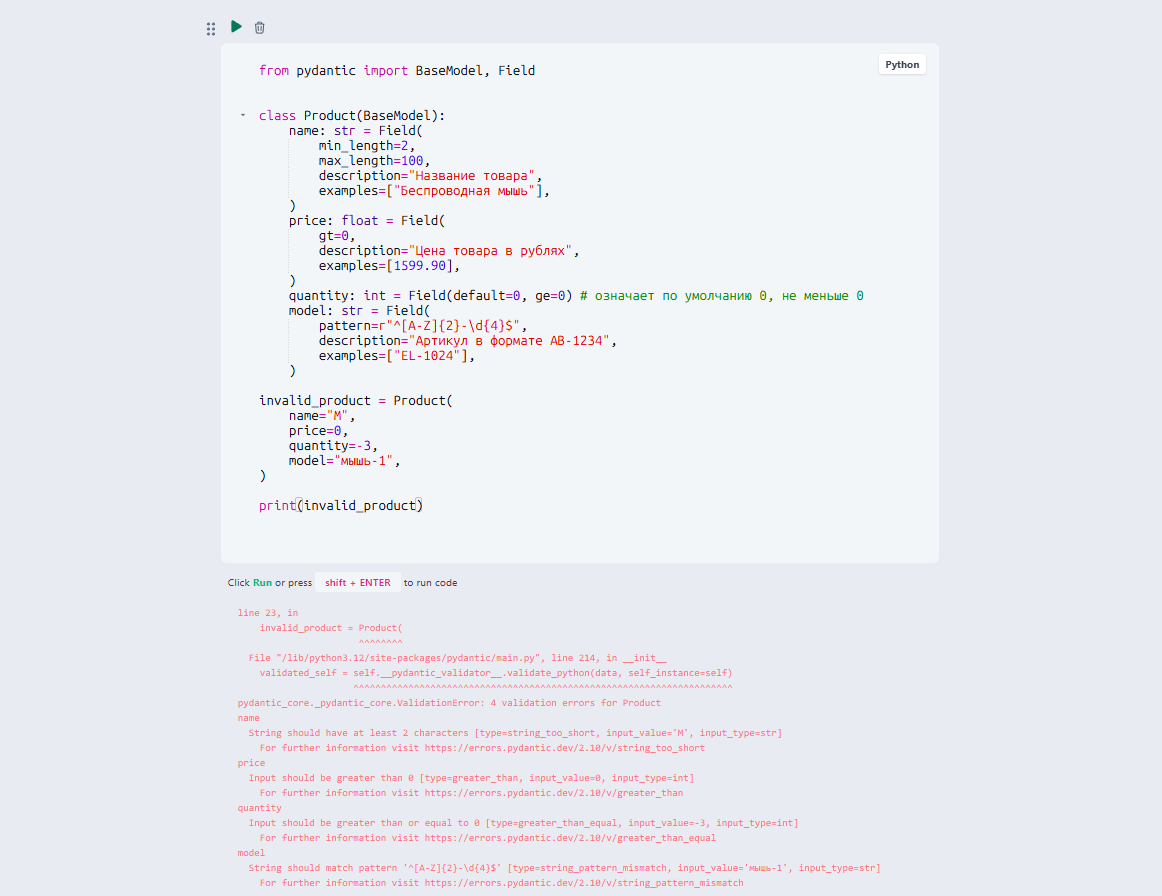This screenshot has width=1162, height=896.
Task: Click the green comment after quantity Field
Action: pyautogui.click(x=721, y=296)
